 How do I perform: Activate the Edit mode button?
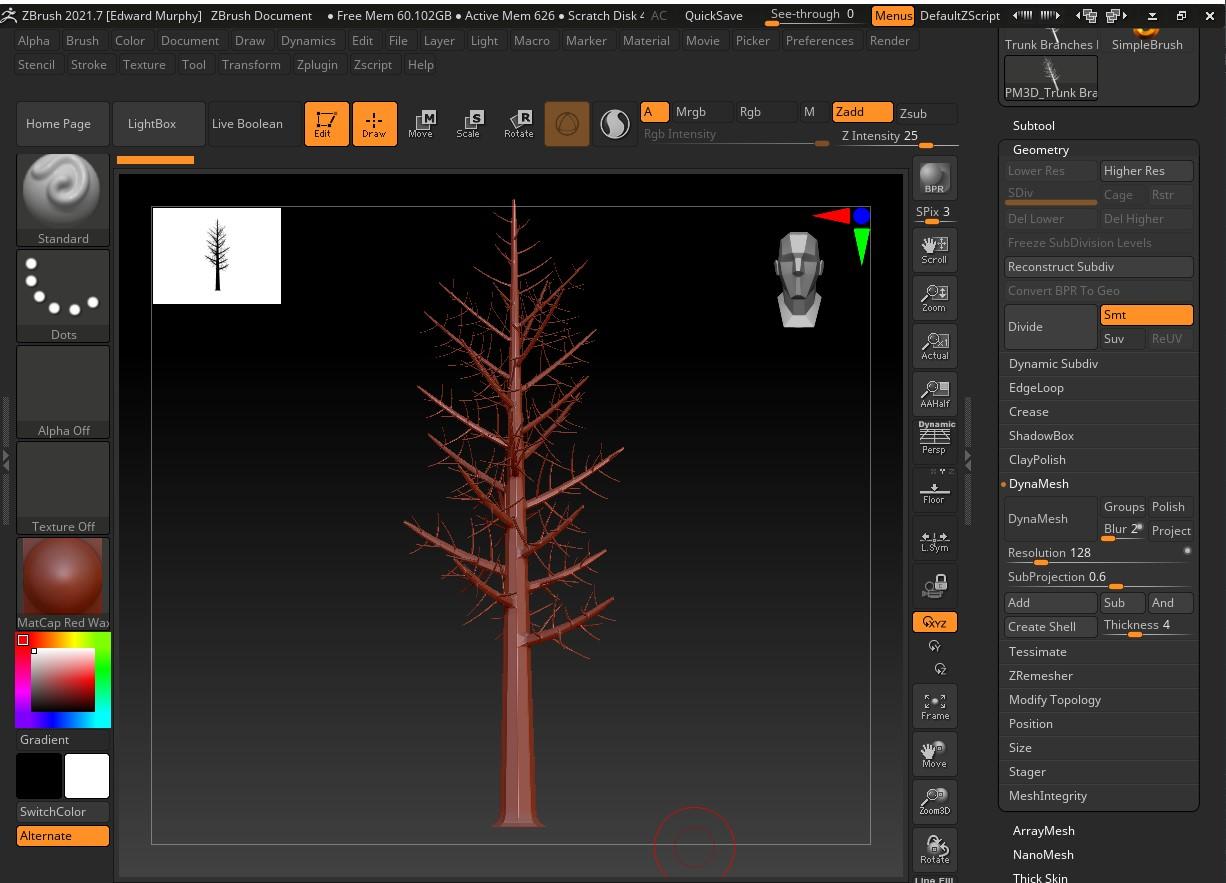[x=326, y=124]
